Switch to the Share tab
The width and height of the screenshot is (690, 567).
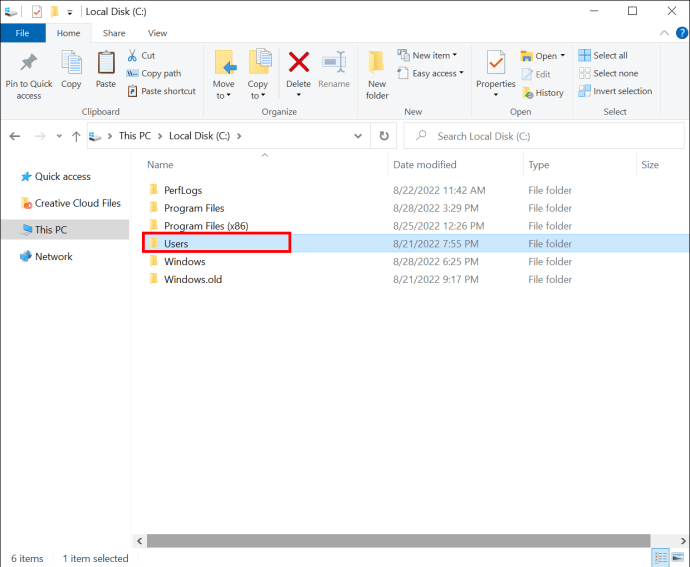(x=114, y=33)
